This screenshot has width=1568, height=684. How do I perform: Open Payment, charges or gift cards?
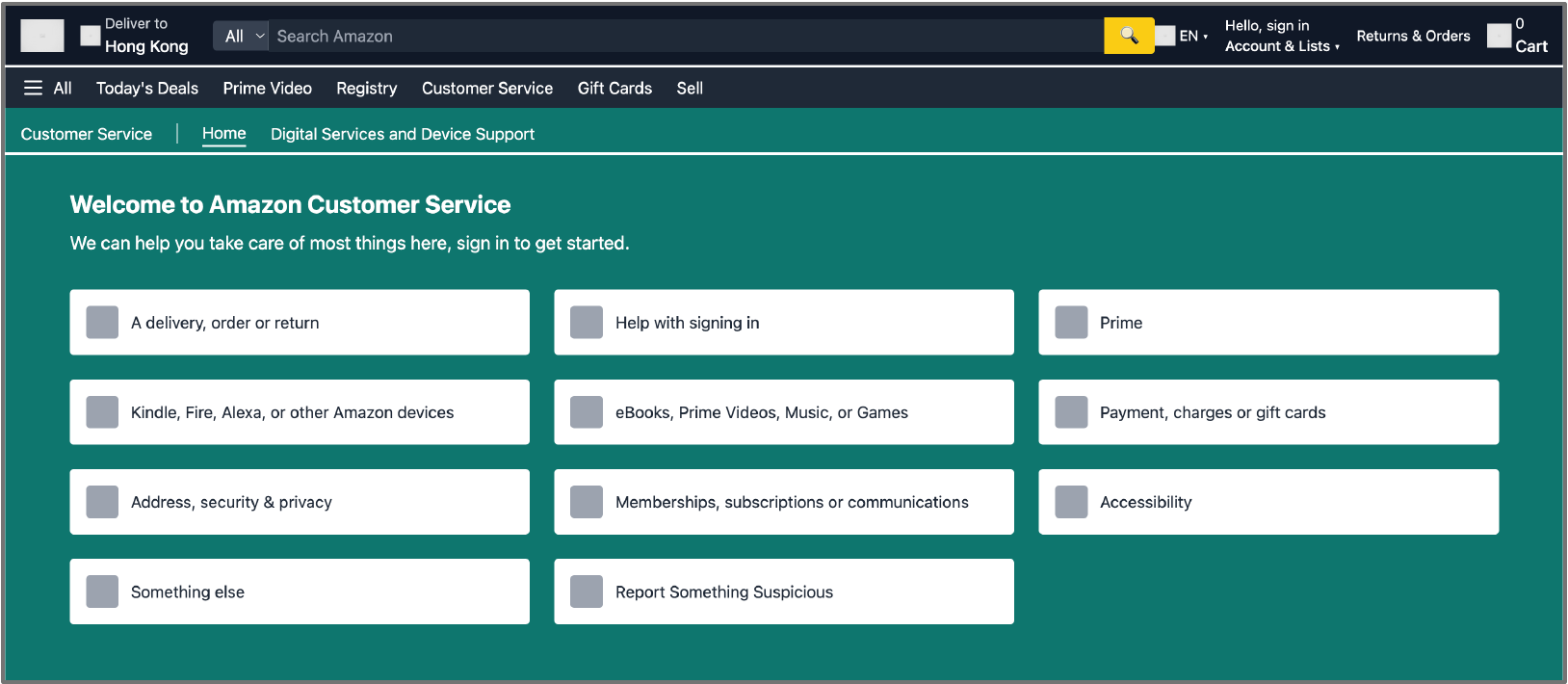(x=1268, y=412)
